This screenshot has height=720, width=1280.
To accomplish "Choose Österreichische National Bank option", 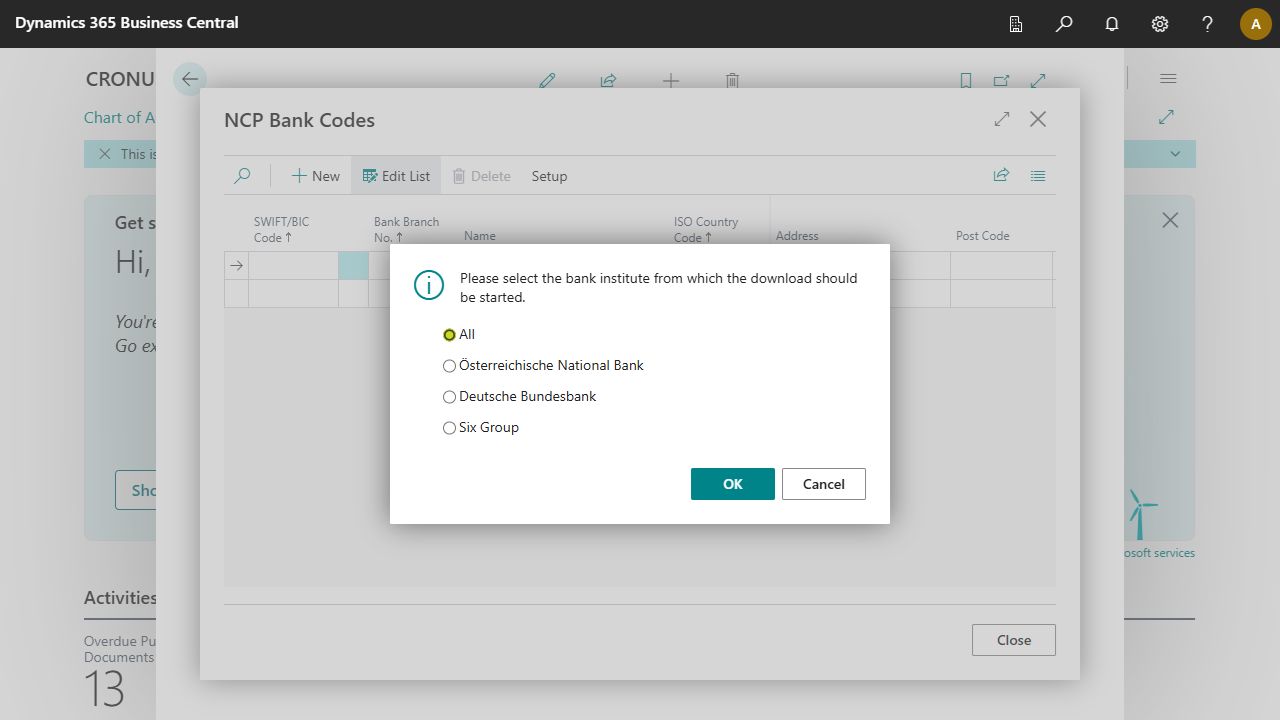I will pyautogui.click(x=450, y=366).
